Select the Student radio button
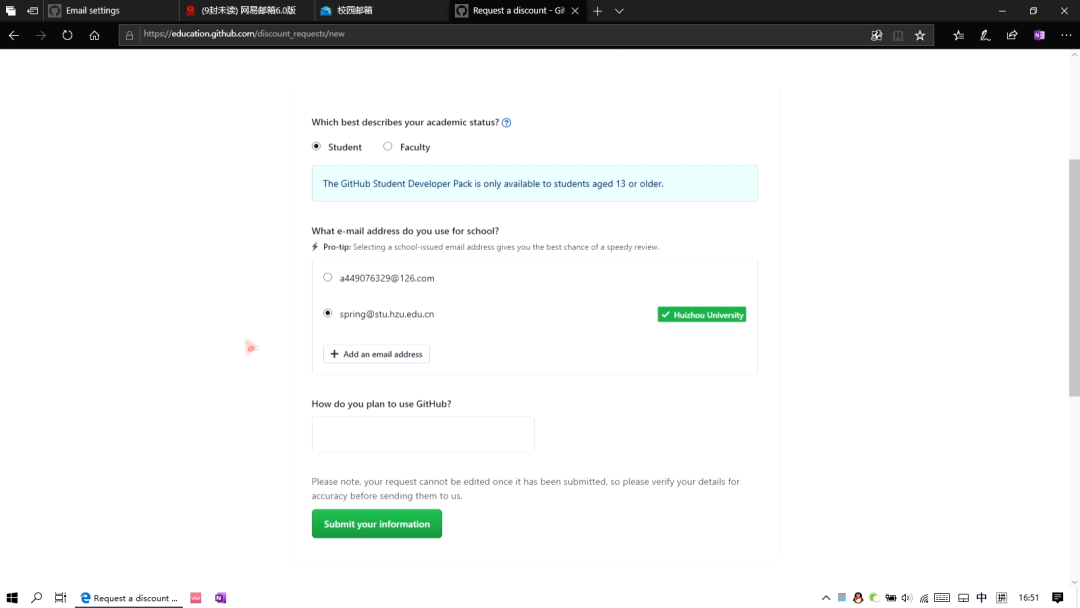1080x608 pixels. click(316, 146)
